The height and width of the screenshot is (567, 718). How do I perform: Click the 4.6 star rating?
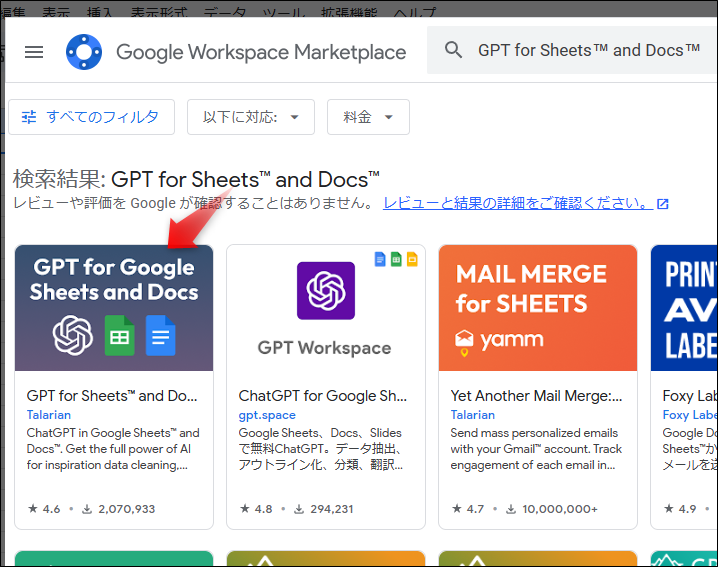(44, 509)
